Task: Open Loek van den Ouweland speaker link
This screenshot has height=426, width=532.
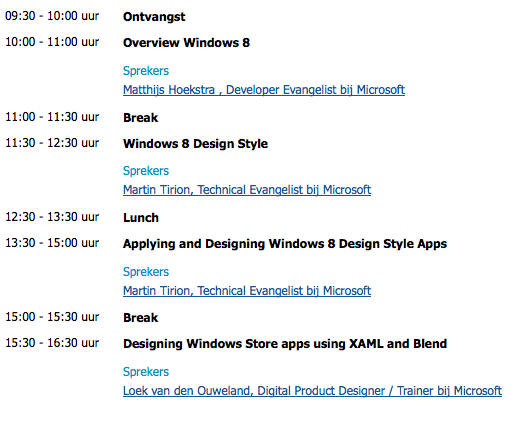Action: point(312,391)
